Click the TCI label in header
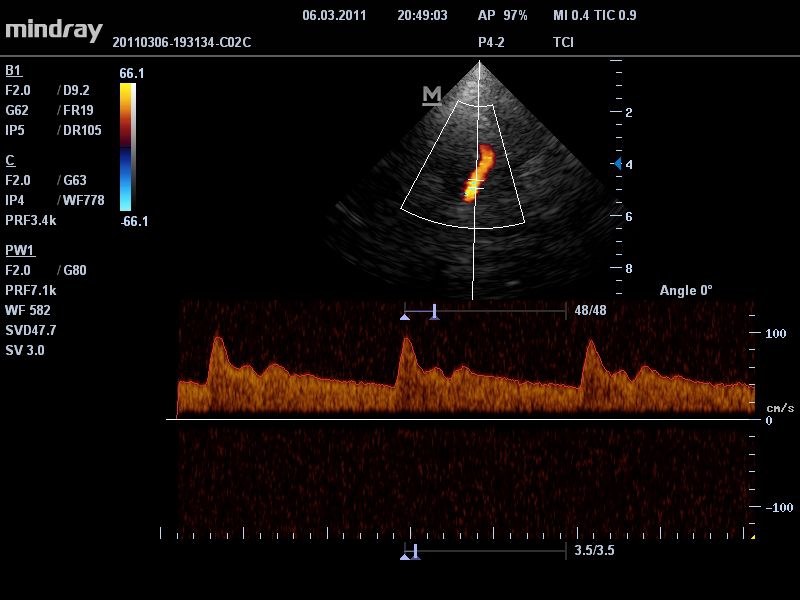Viewport: 800px width, 600px height. point(563,43)
